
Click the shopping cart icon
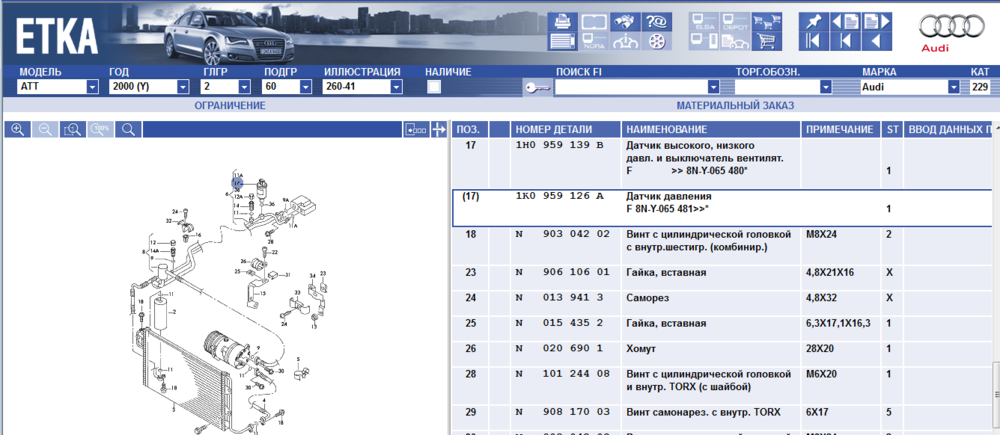tap(768, 41)
